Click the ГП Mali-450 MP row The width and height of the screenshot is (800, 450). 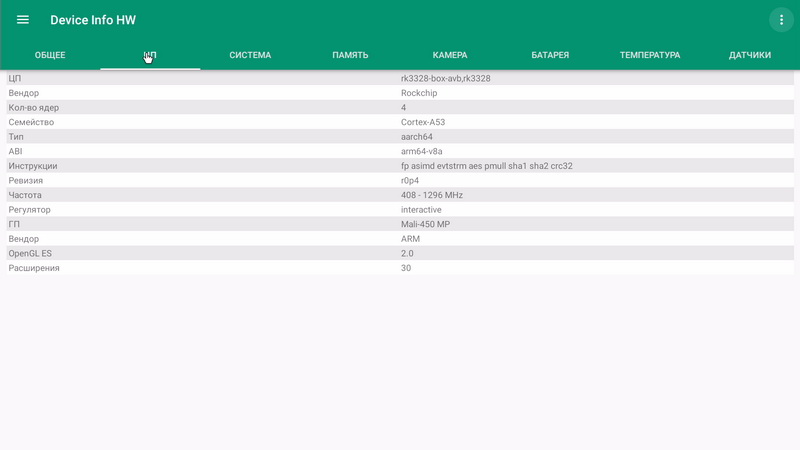pos(400,224)
